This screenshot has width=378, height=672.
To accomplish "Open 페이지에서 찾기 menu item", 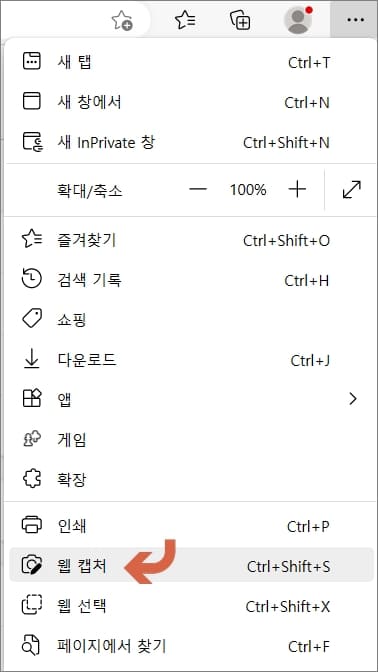I will point(189,646).
